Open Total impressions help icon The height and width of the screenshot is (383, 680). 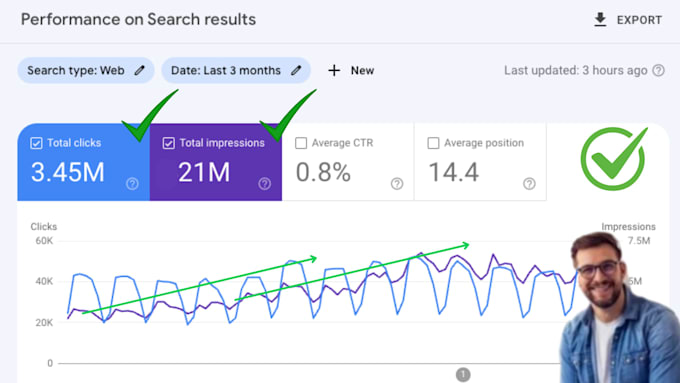(x=265, y=183)
